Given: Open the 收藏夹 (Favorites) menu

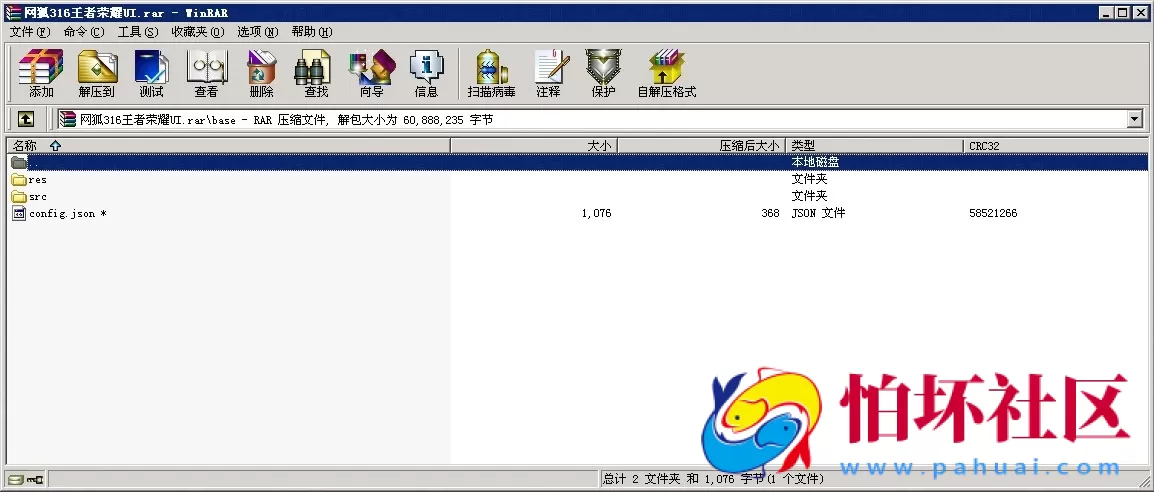Looking at the screenshot, I should [x=197, y=32].
